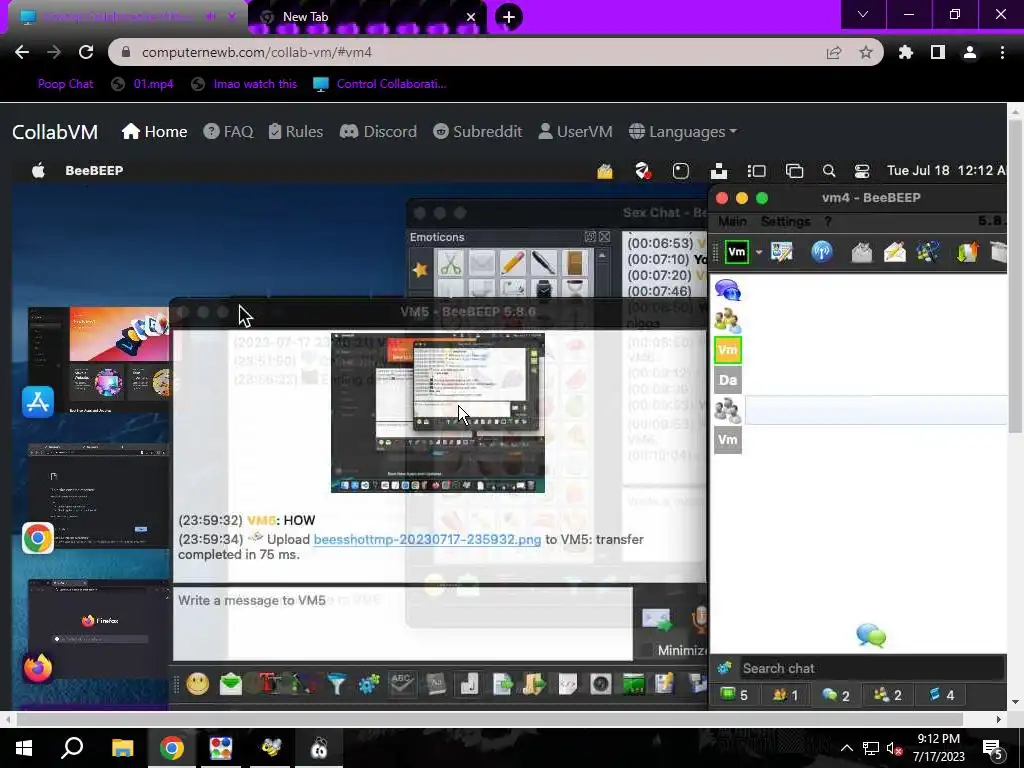The width and height of the screenshot is (1024, 768).
Task: Click the blue broadcast antenna icon
Action: pos(822,252)
